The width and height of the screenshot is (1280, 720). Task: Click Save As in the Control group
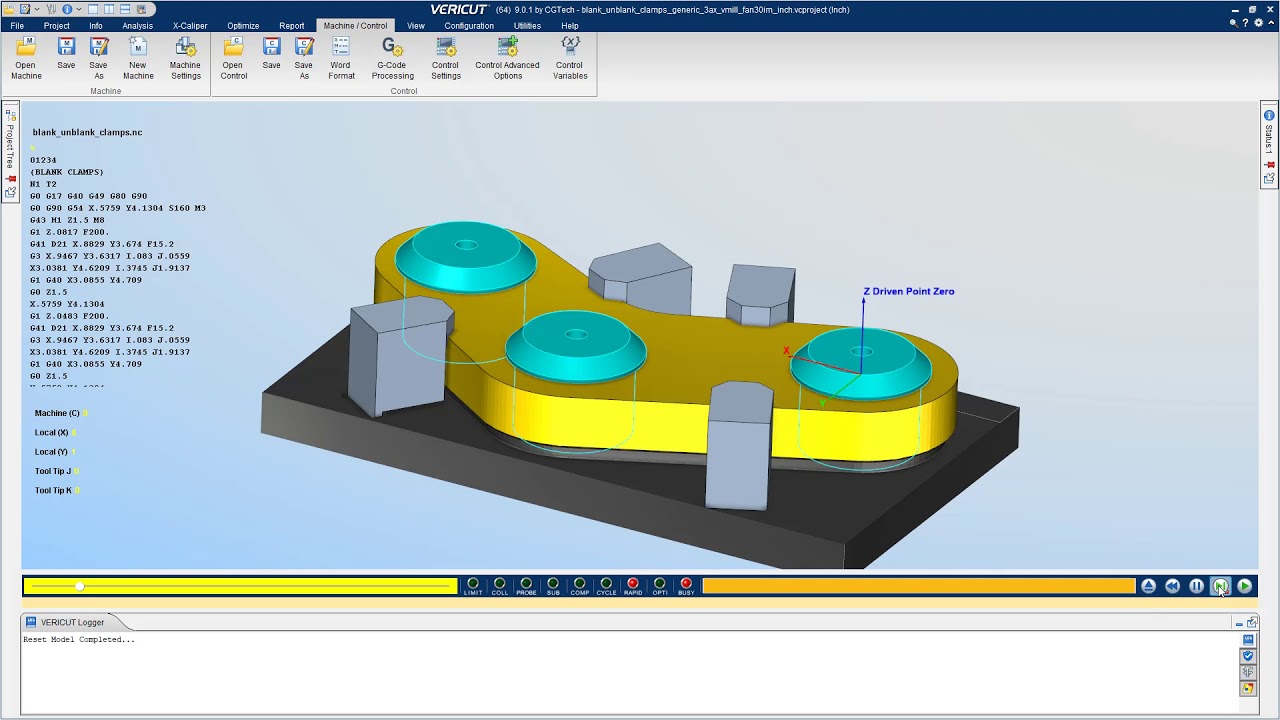coord(304,58)
